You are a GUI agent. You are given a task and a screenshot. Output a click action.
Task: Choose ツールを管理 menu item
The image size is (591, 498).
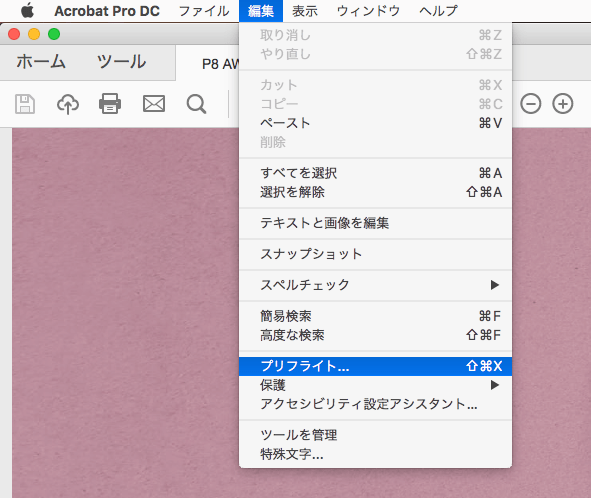[375, 435]
